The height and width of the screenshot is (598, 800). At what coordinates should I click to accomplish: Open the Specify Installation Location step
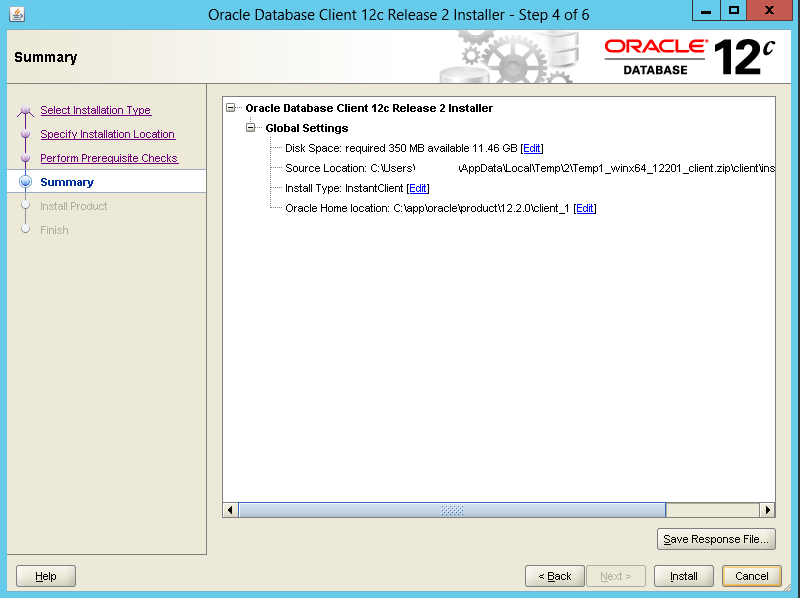(x=108, y=134)
